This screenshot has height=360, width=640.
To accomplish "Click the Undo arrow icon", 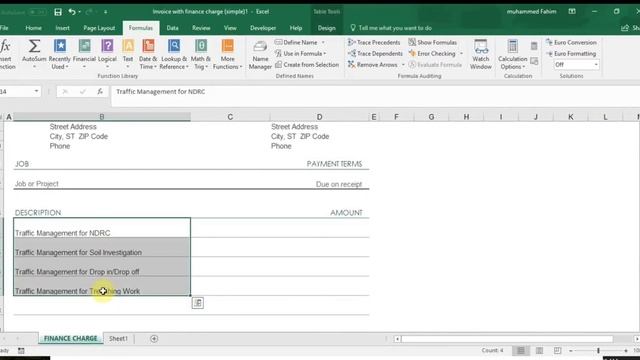I will tap(72, 12).
